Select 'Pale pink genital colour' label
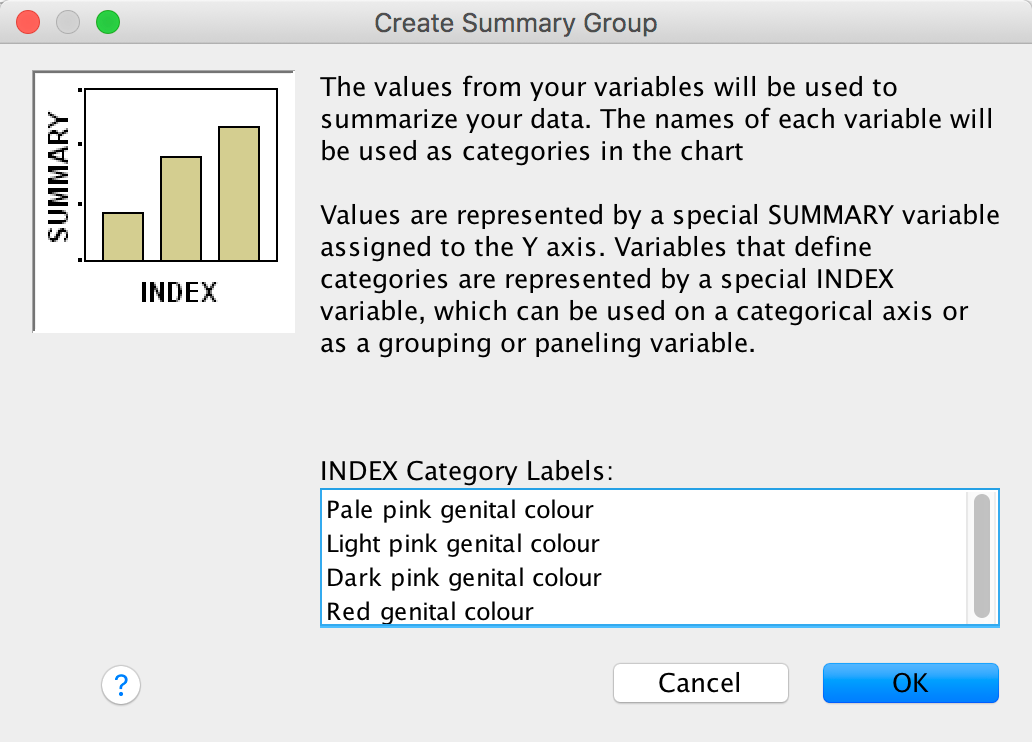1032x742 pixels. click(x=460, y=510)
